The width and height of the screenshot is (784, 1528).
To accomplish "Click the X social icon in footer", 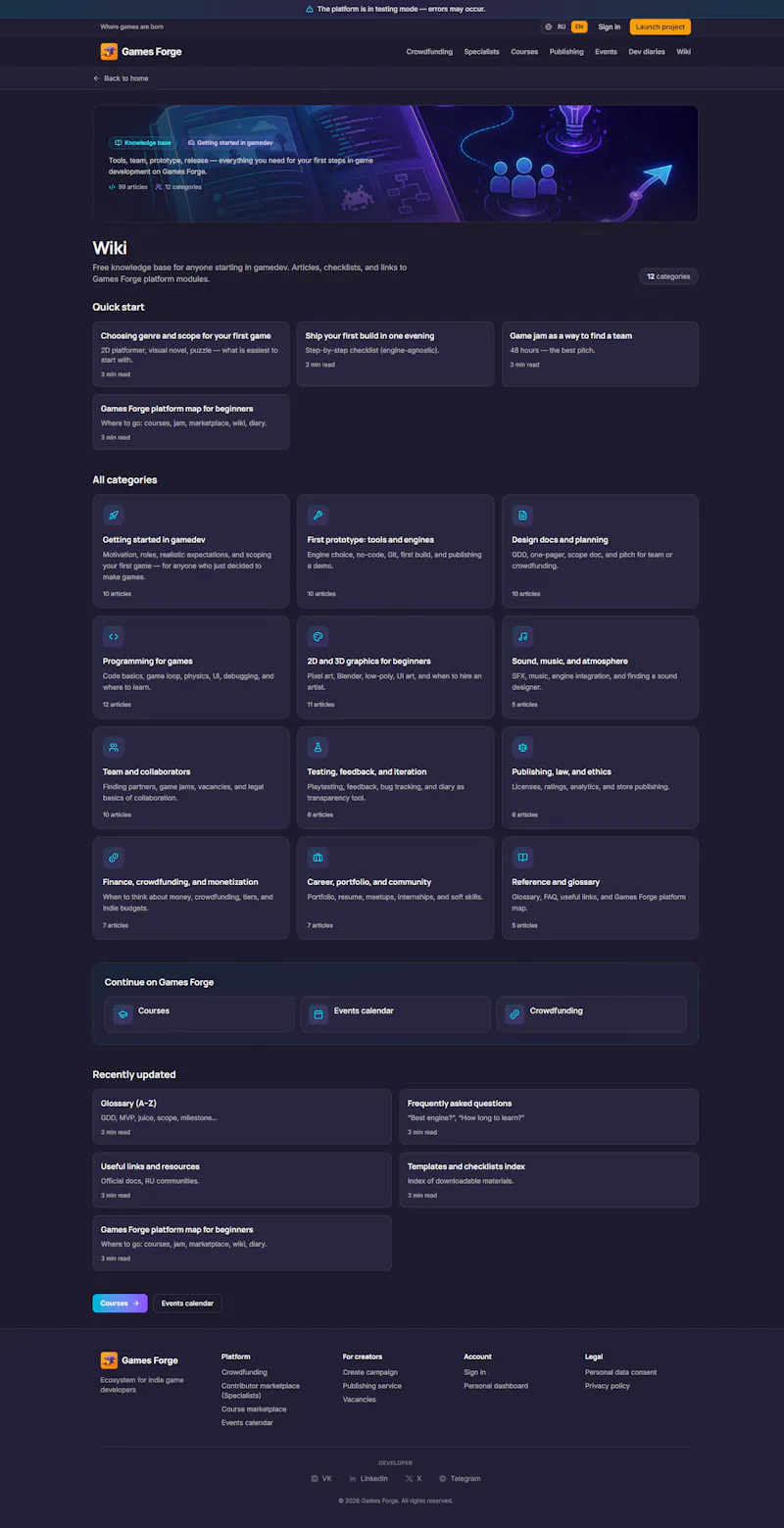I will [x=409, y=1478].
